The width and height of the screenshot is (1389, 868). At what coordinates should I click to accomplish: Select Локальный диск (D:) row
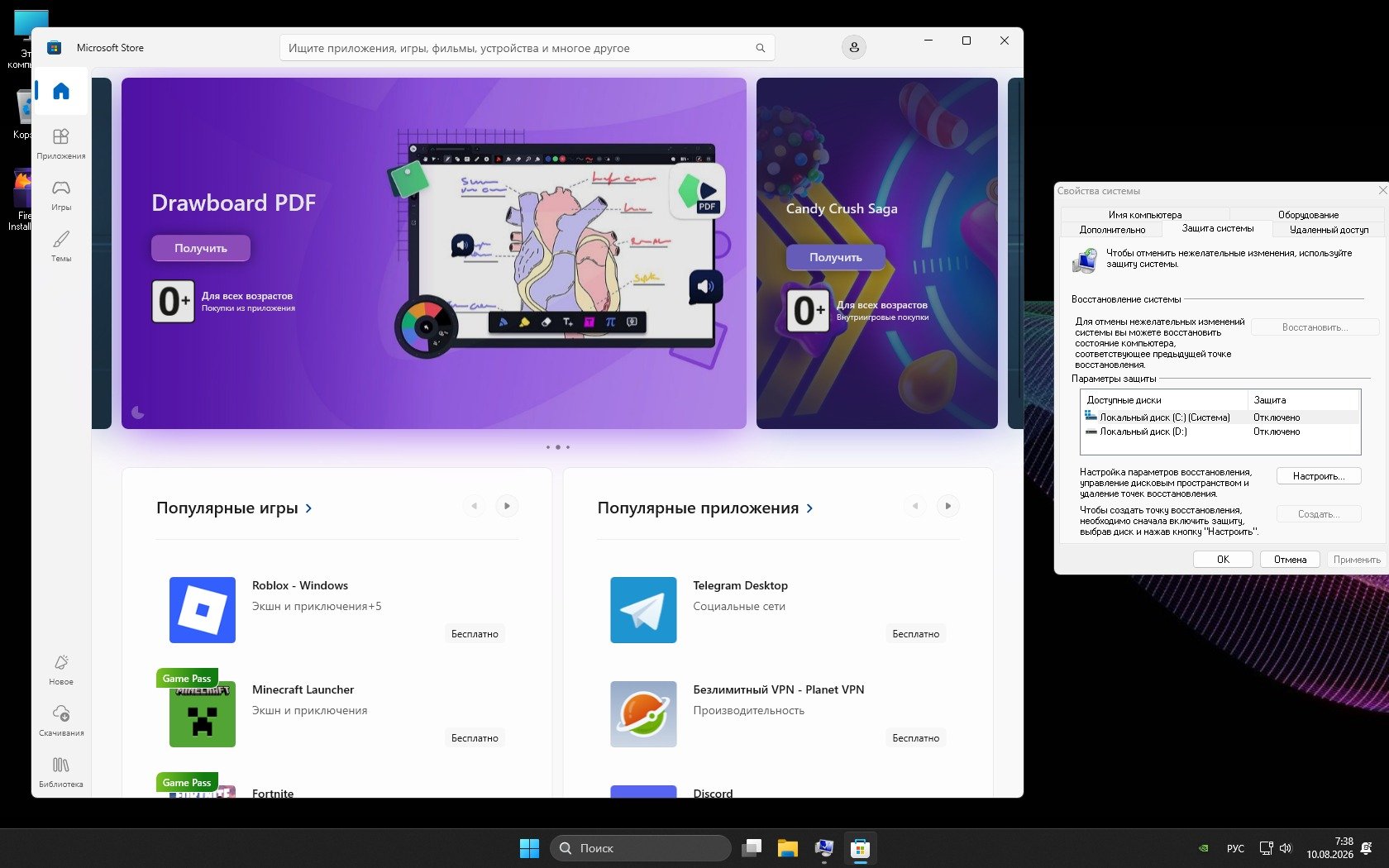tap(1220, 432)
